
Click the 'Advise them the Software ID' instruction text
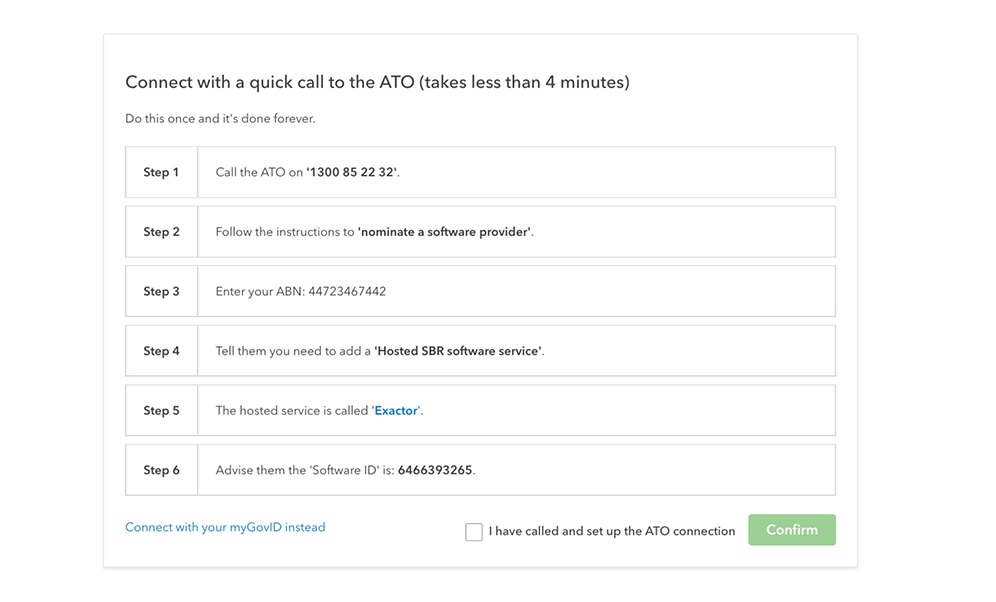(x=304, y=470)
